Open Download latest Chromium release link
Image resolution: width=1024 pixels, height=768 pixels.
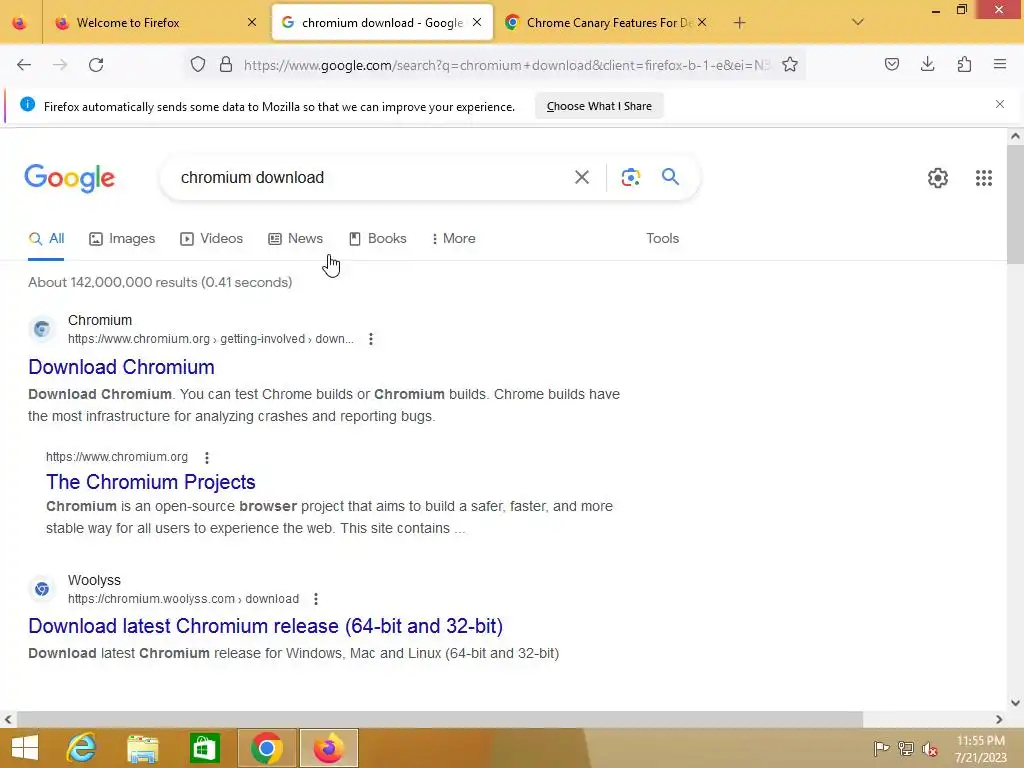(266, 626)
